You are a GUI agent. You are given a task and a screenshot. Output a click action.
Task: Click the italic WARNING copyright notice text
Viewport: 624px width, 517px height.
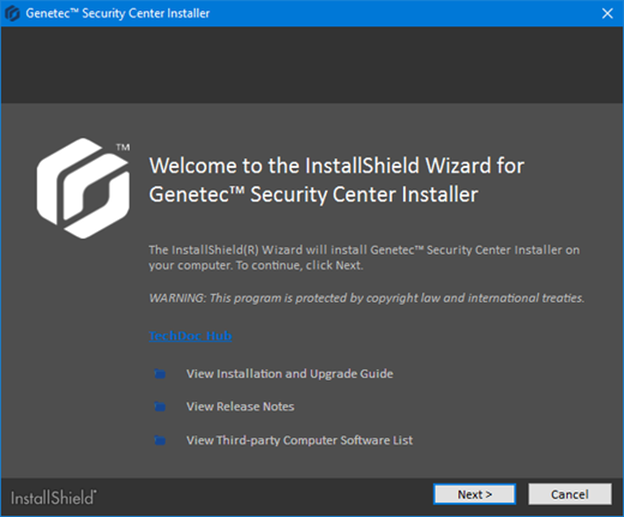point(367,298)
